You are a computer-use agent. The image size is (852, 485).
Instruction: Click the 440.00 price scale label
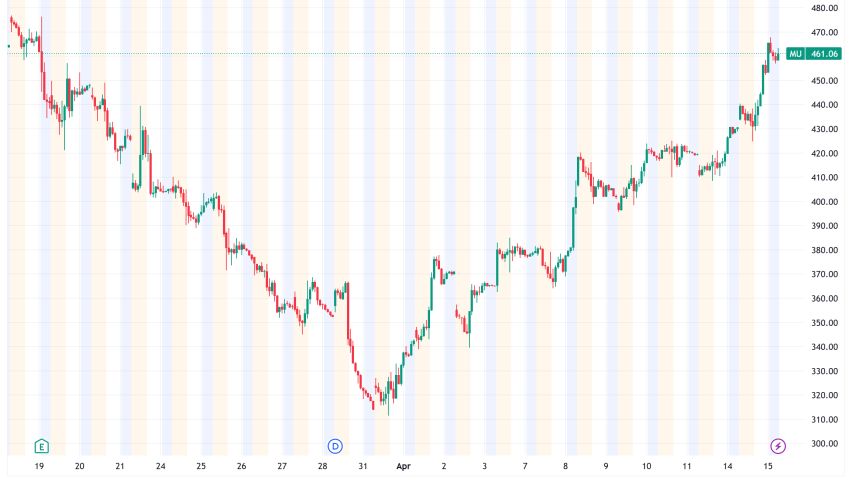point(824,105)
